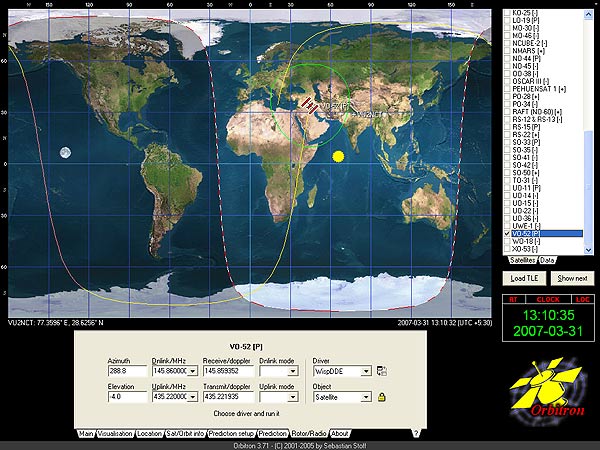
Task: Click the CLOCK label in the clock panel
Action: 548,299
